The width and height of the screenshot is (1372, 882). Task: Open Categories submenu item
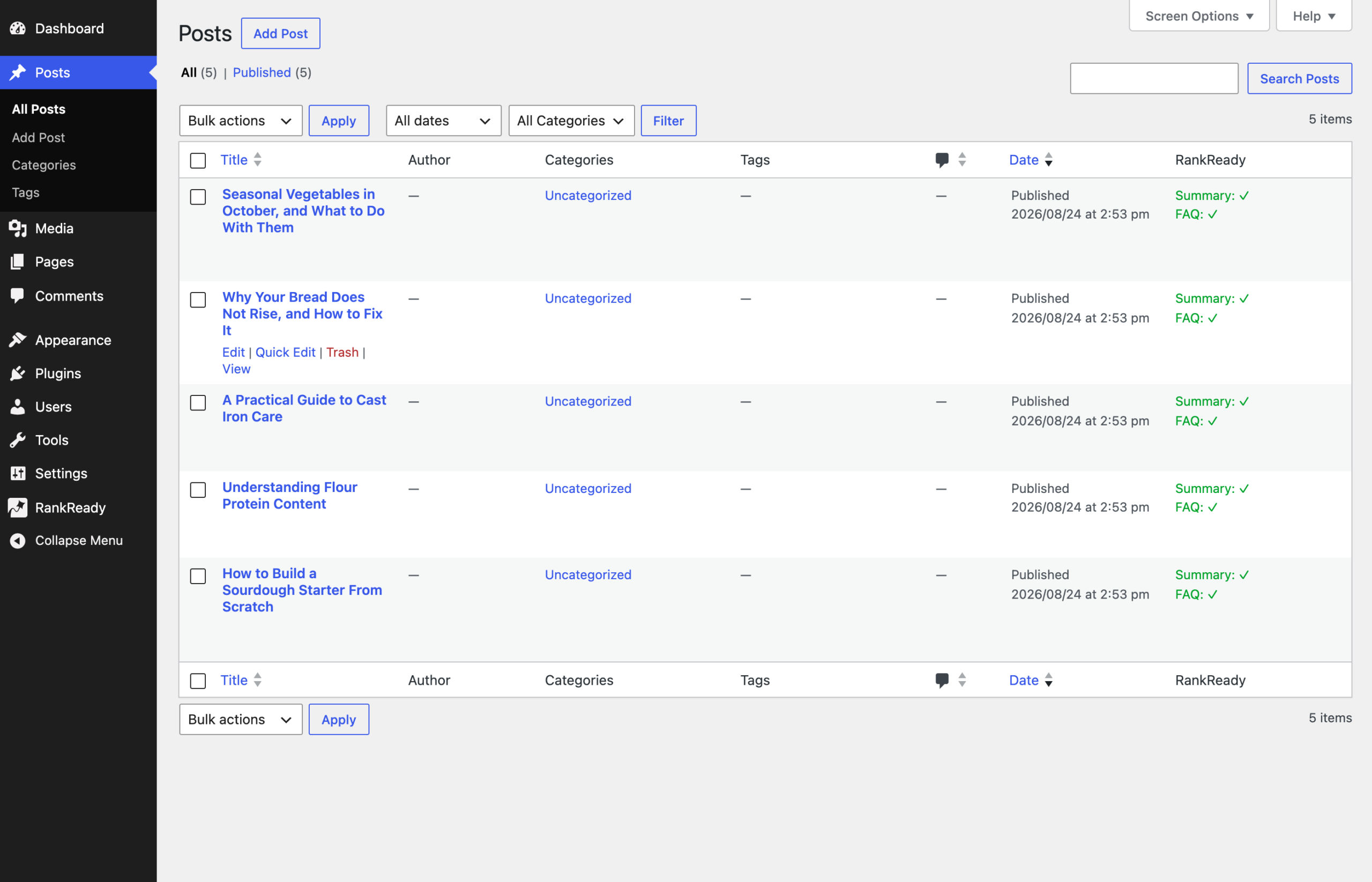tap(43, 165)
